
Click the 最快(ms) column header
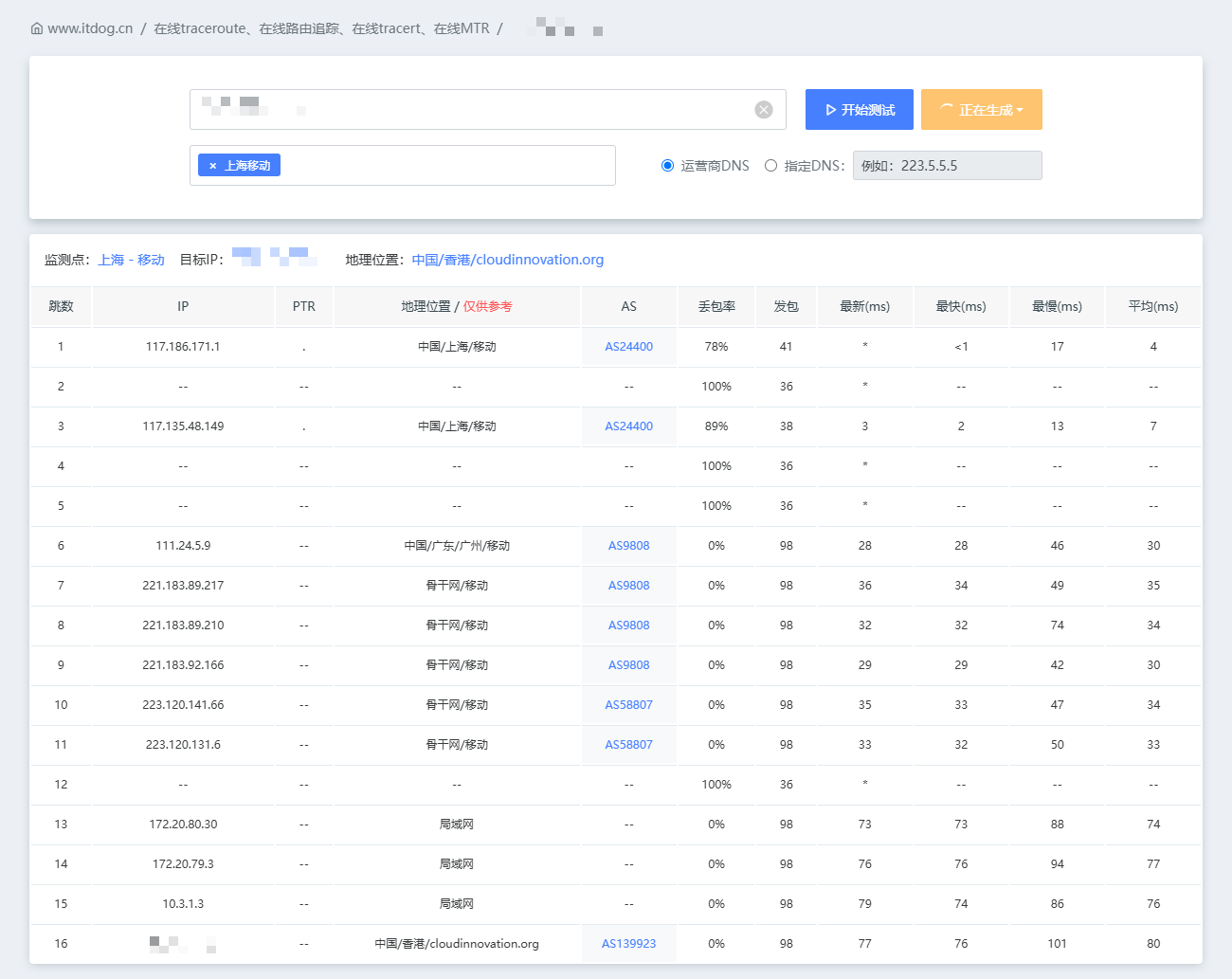click(x=961, y=306)
